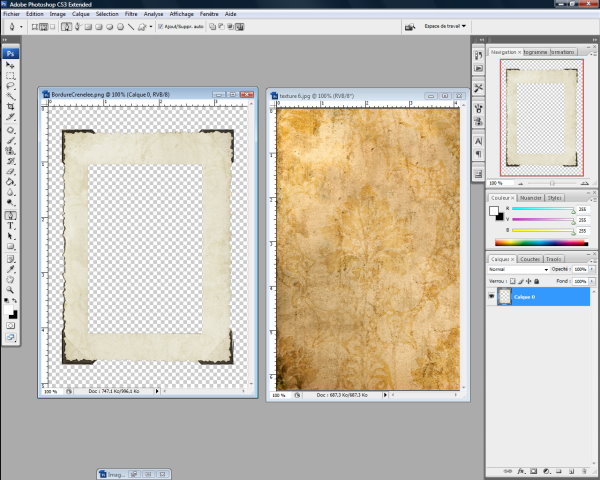Toggle Quick Mask mode in toolbox
600x480 pixels.
click(x=11, y=325)
